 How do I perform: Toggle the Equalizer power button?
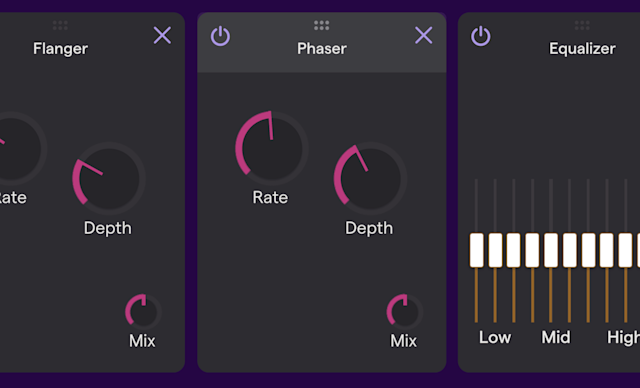[481, 36]
